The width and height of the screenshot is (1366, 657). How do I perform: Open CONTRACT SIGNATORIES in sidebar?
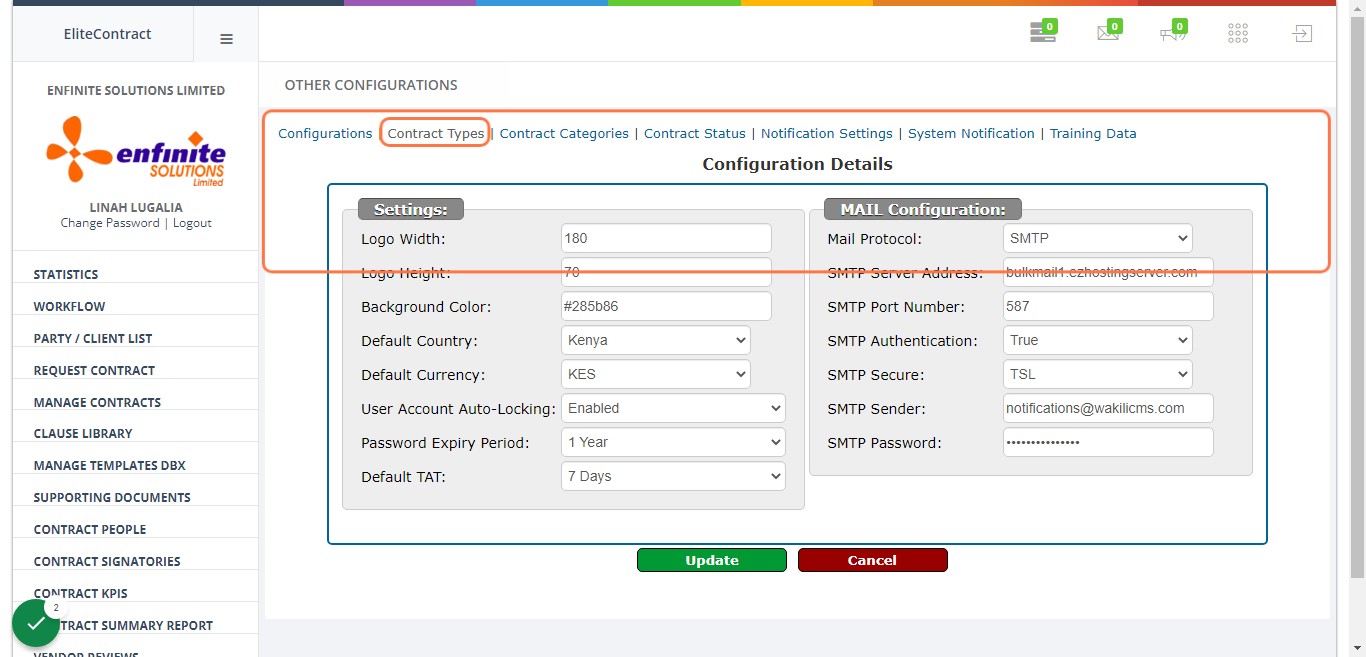point(107,561)
